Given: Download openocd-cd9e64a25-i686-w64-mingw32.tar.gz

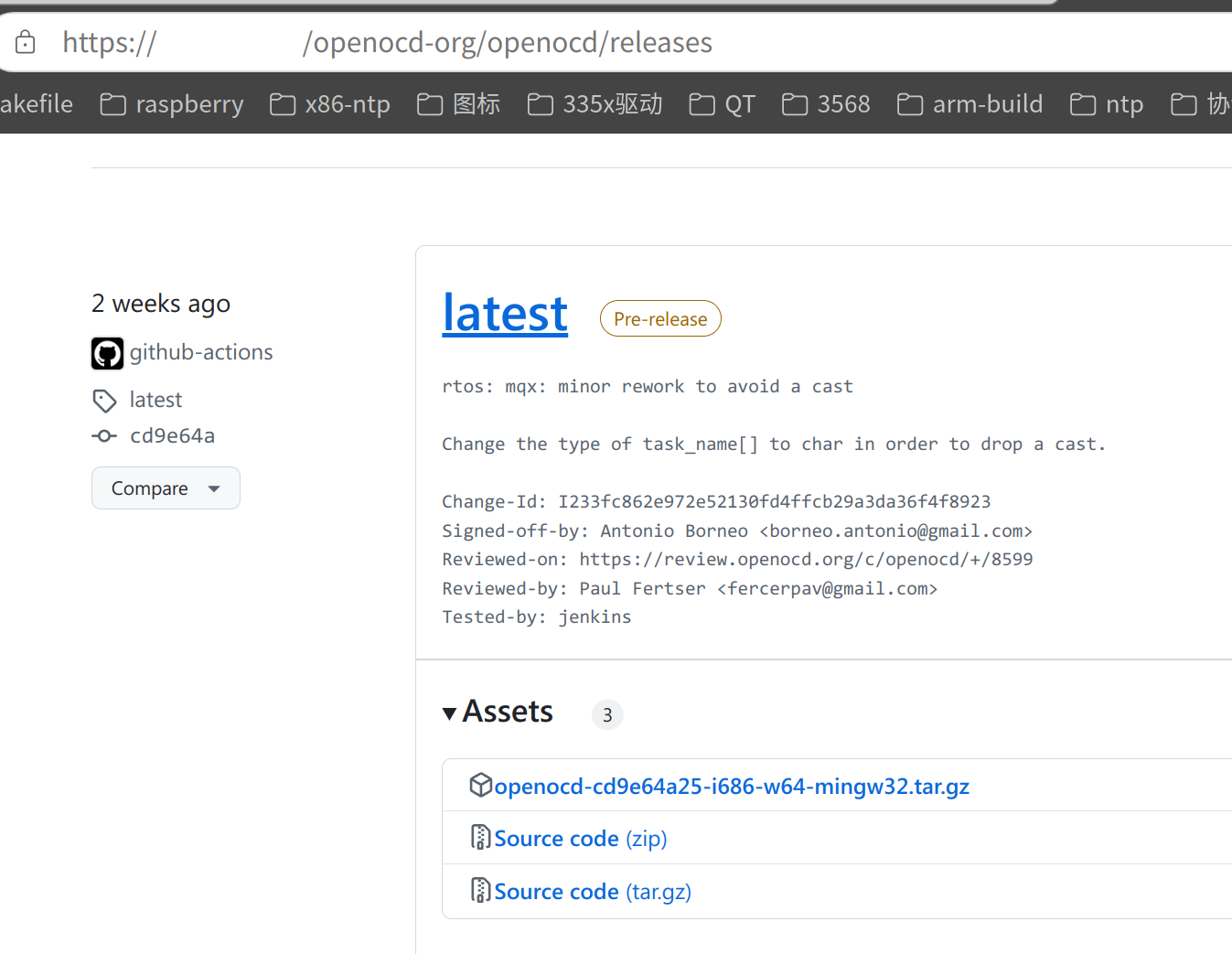Looking at the screenshot, I should 732,787.
